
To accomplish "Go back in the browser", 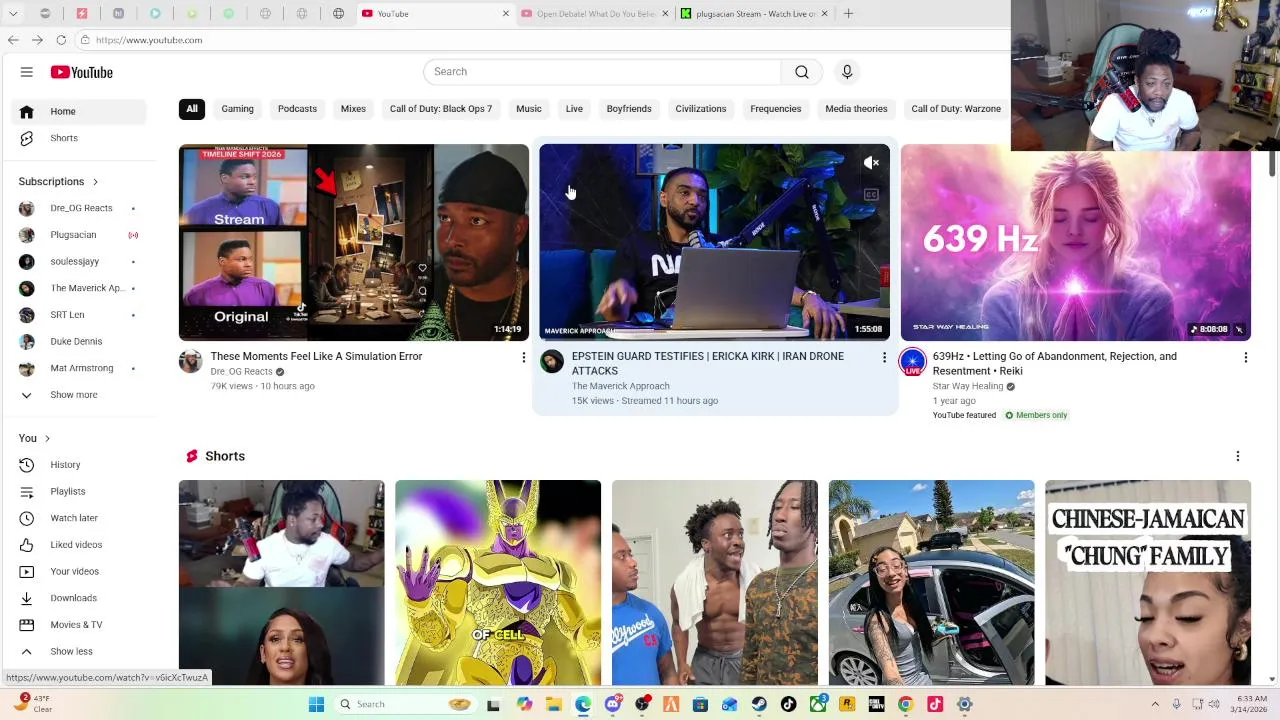I will pos(13,40).
